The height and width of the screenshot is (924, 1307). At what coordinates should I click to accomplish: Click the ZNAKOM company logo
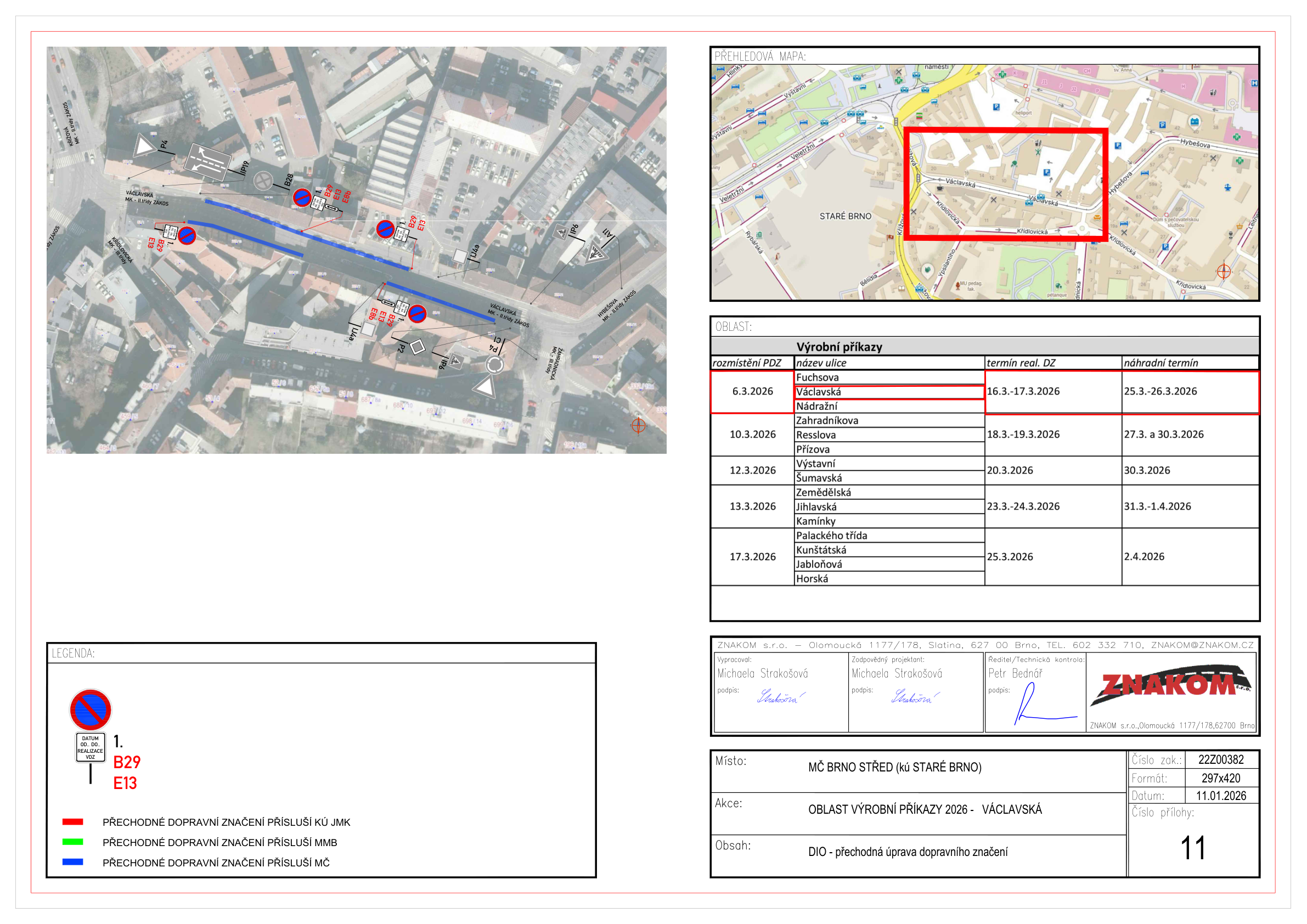[1171, 685]
